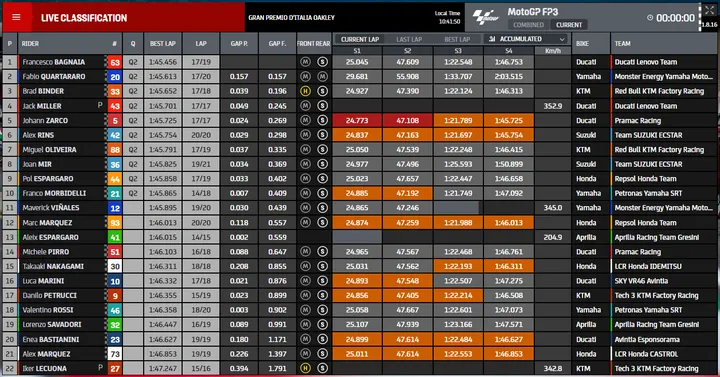Image resolution: width=720 pixels, height=377 pixels.
Task: Toggle fullscreen with the expand icon
Action: pos(709,11)
